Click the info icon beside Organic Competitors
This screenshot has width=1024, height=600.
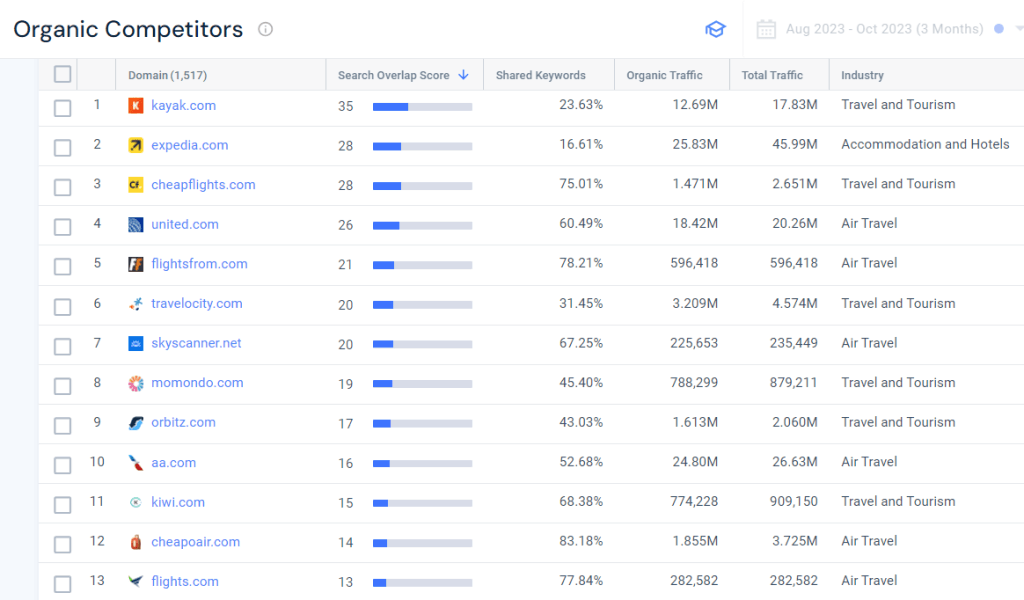264,30
